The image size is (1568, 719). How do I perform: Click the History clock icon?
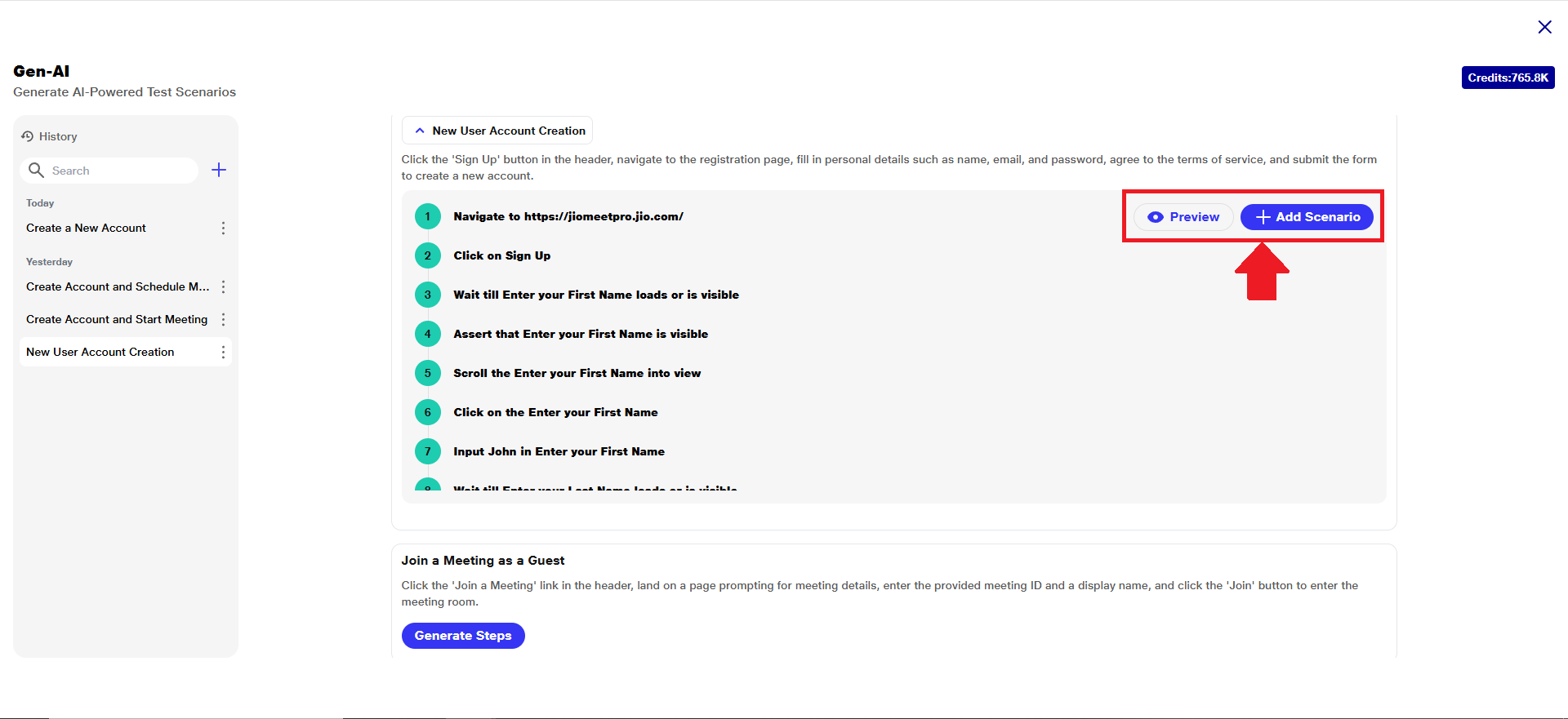pyautogui.click(x=28, y=136)
